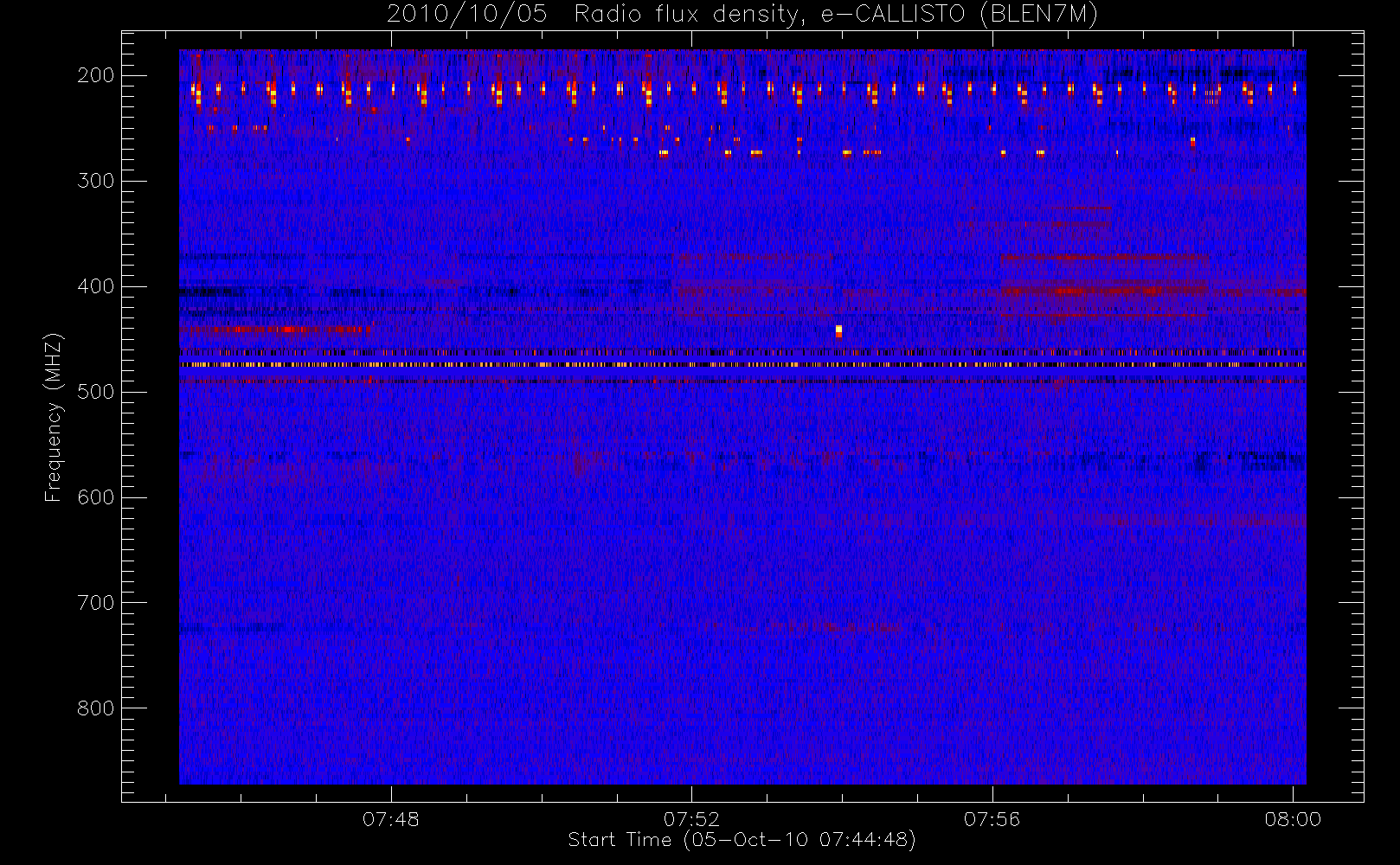The height and width of the screenshot is (865, 1400).
Task: Click the 'Frequency (MHZ)' axis label
Action: [54, 417]
